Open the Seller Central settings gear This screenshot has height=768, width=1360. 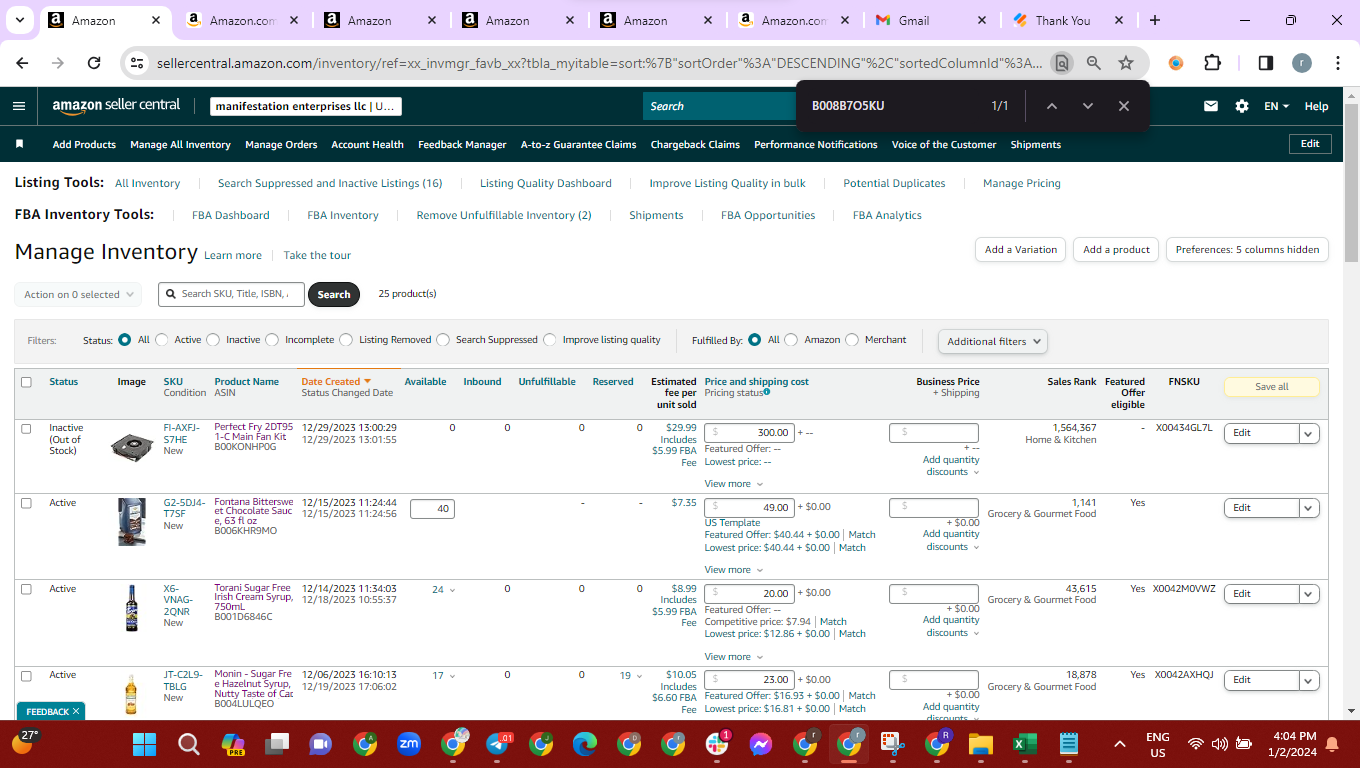click(1242, 106)
